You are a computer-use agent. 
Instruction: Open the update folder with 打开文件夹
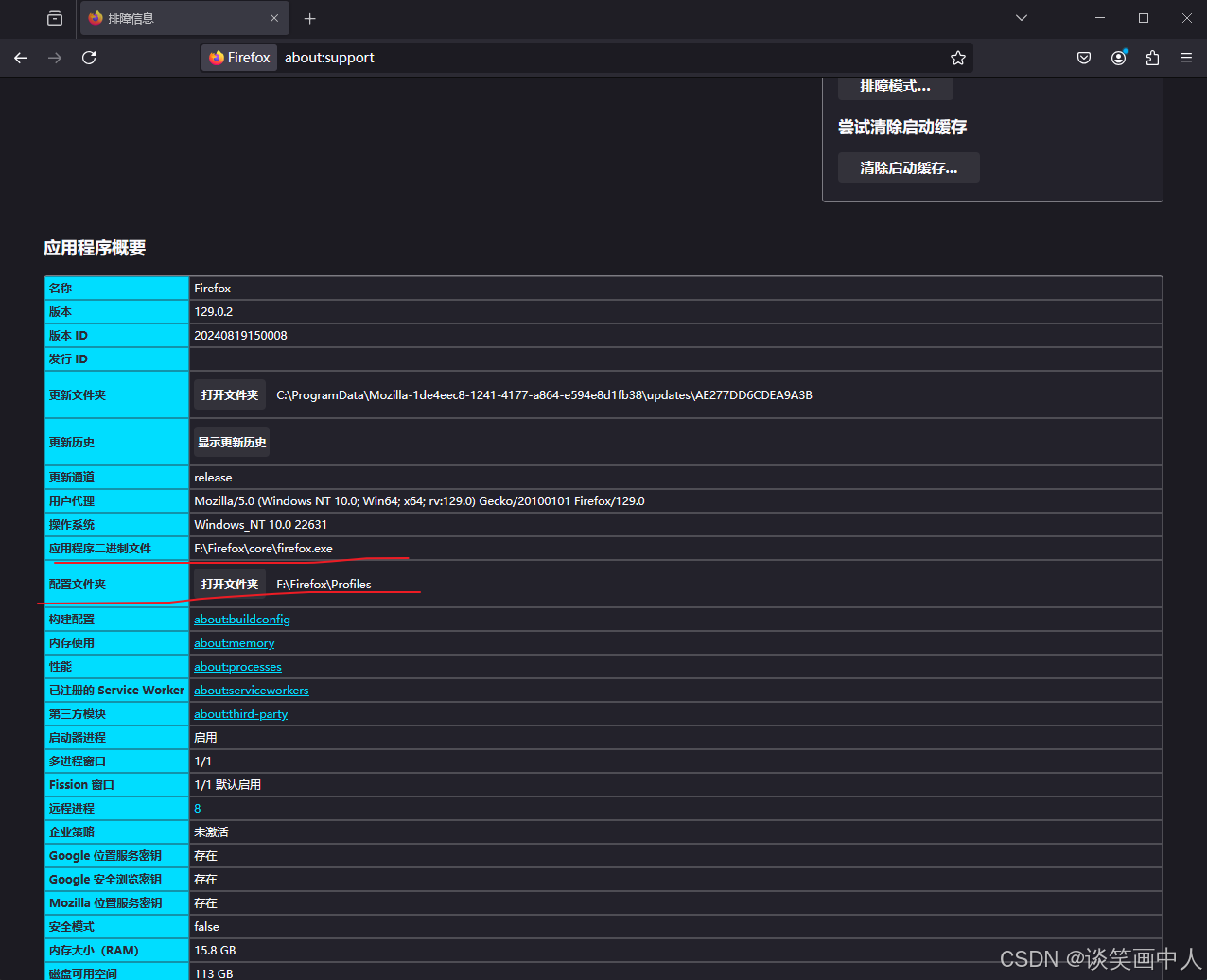tap(230, 394)
